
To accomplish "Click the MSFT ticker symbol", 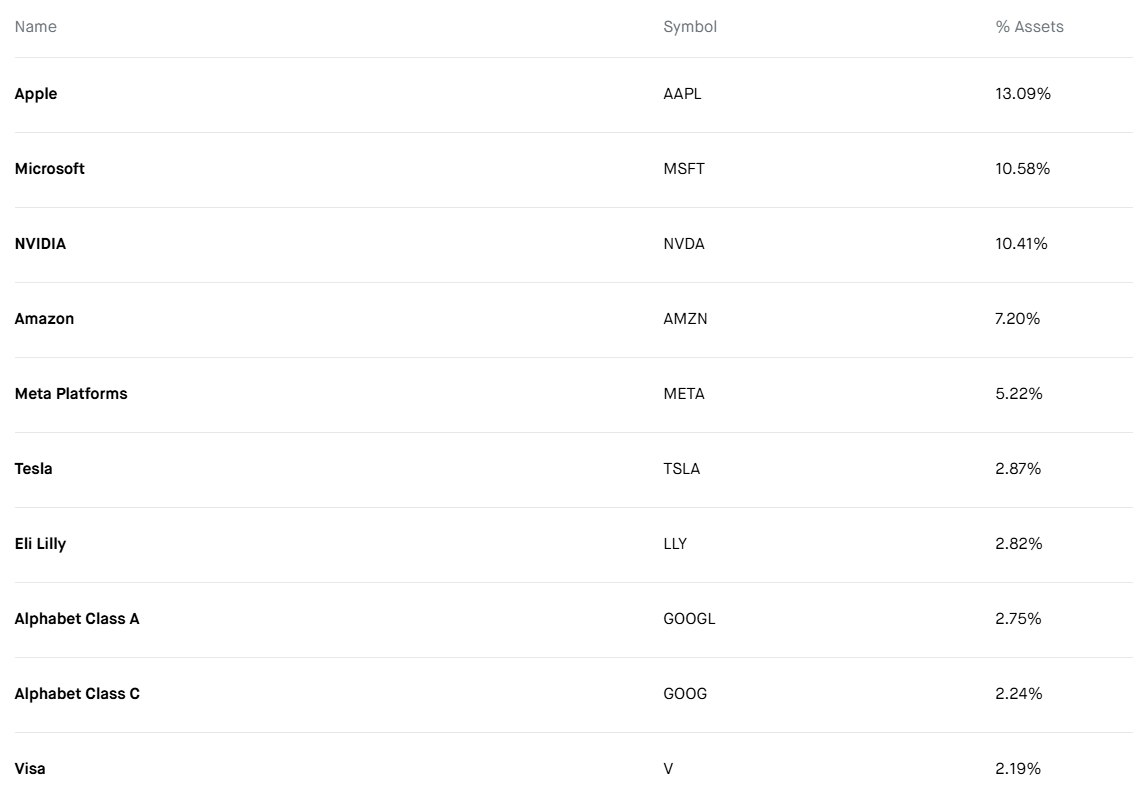I will click(684, 168).
